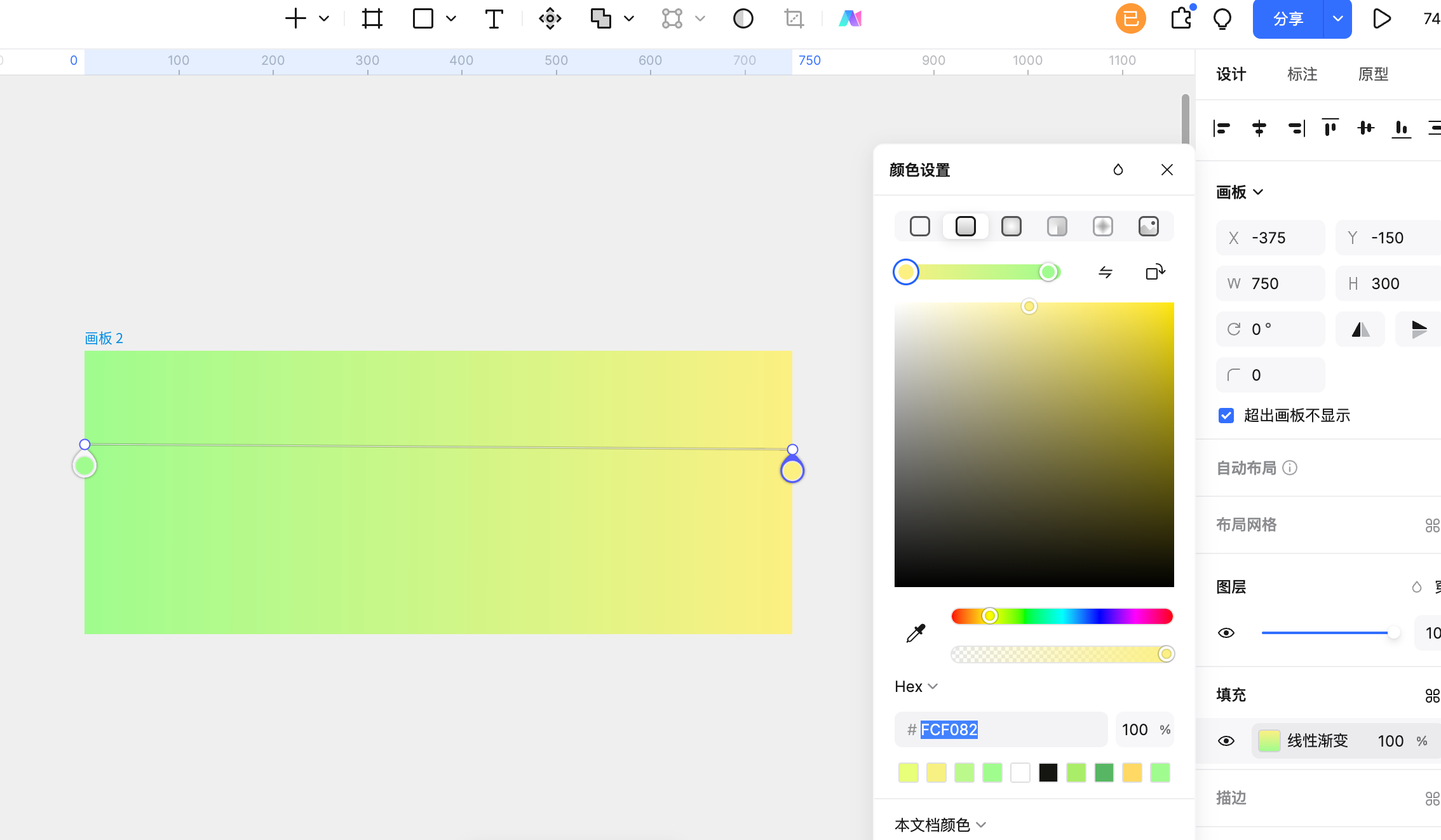Expand the 画板 type dropdown
This screenshot has height=840, width=1441.
(1240, 192)
